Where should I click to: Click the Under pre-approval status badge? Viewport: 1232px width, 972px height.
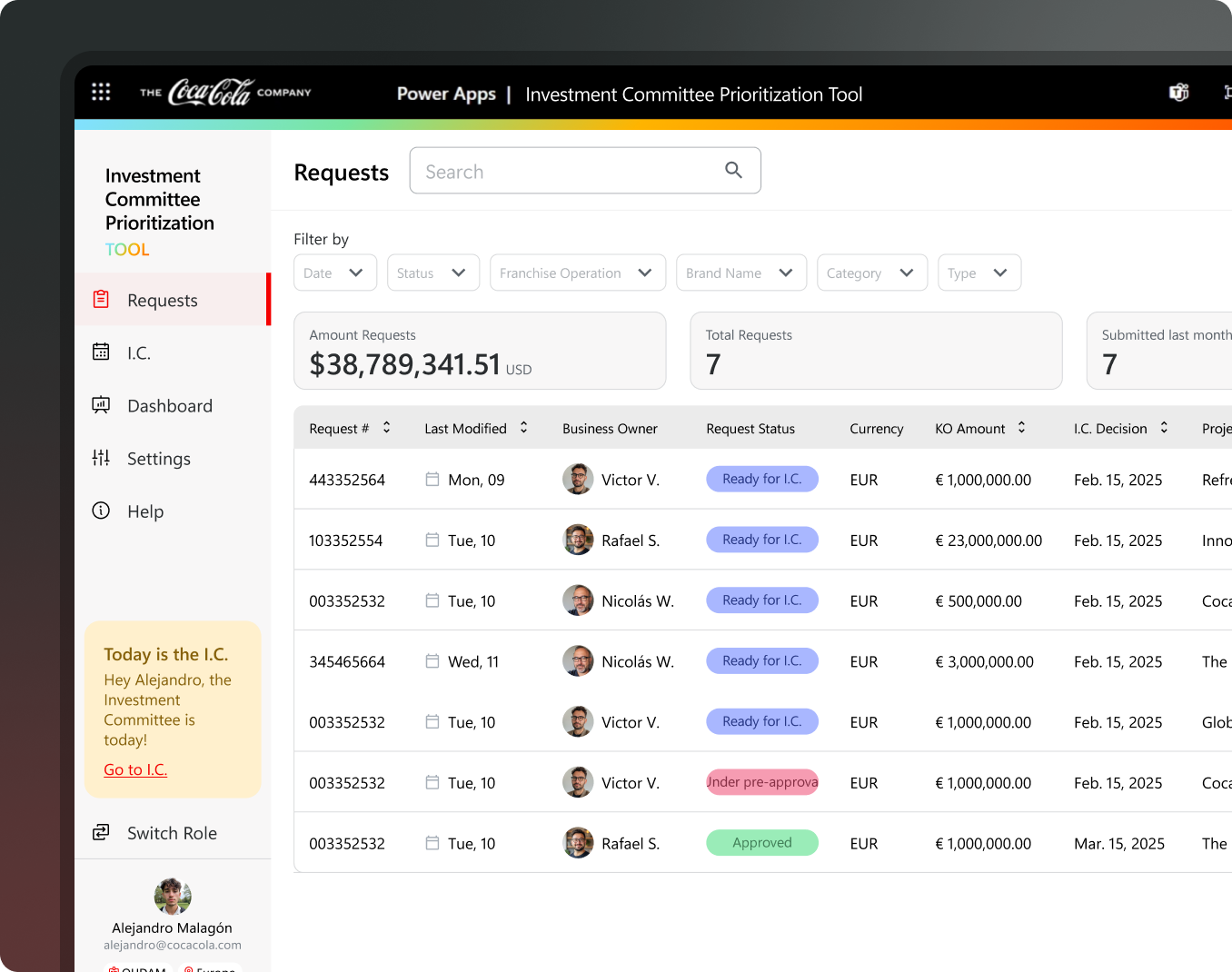coord(762,782)
